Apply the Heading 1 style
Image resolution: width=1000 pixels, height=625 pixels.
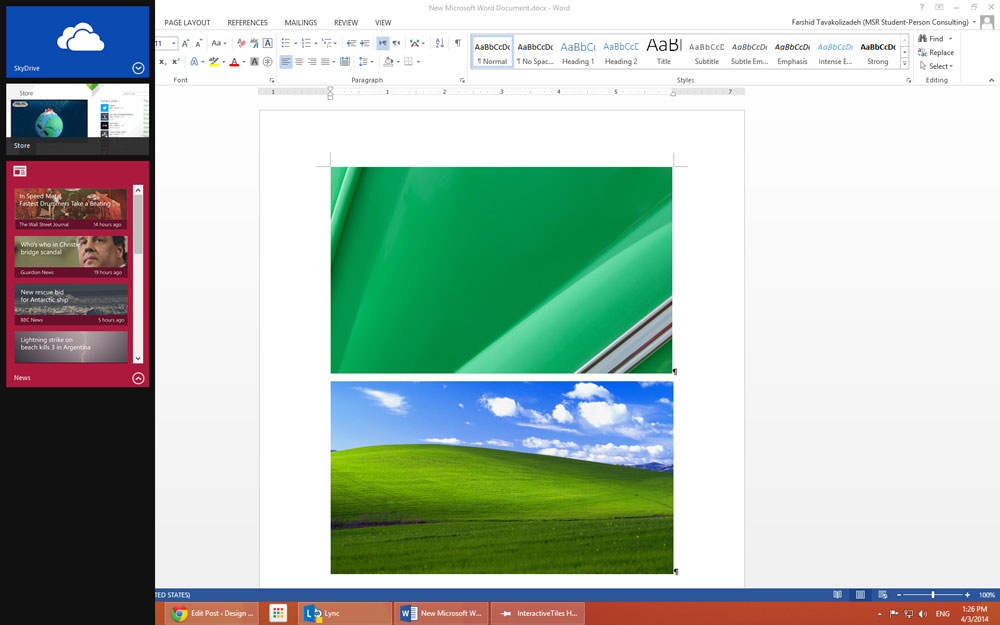coord(578,52)
